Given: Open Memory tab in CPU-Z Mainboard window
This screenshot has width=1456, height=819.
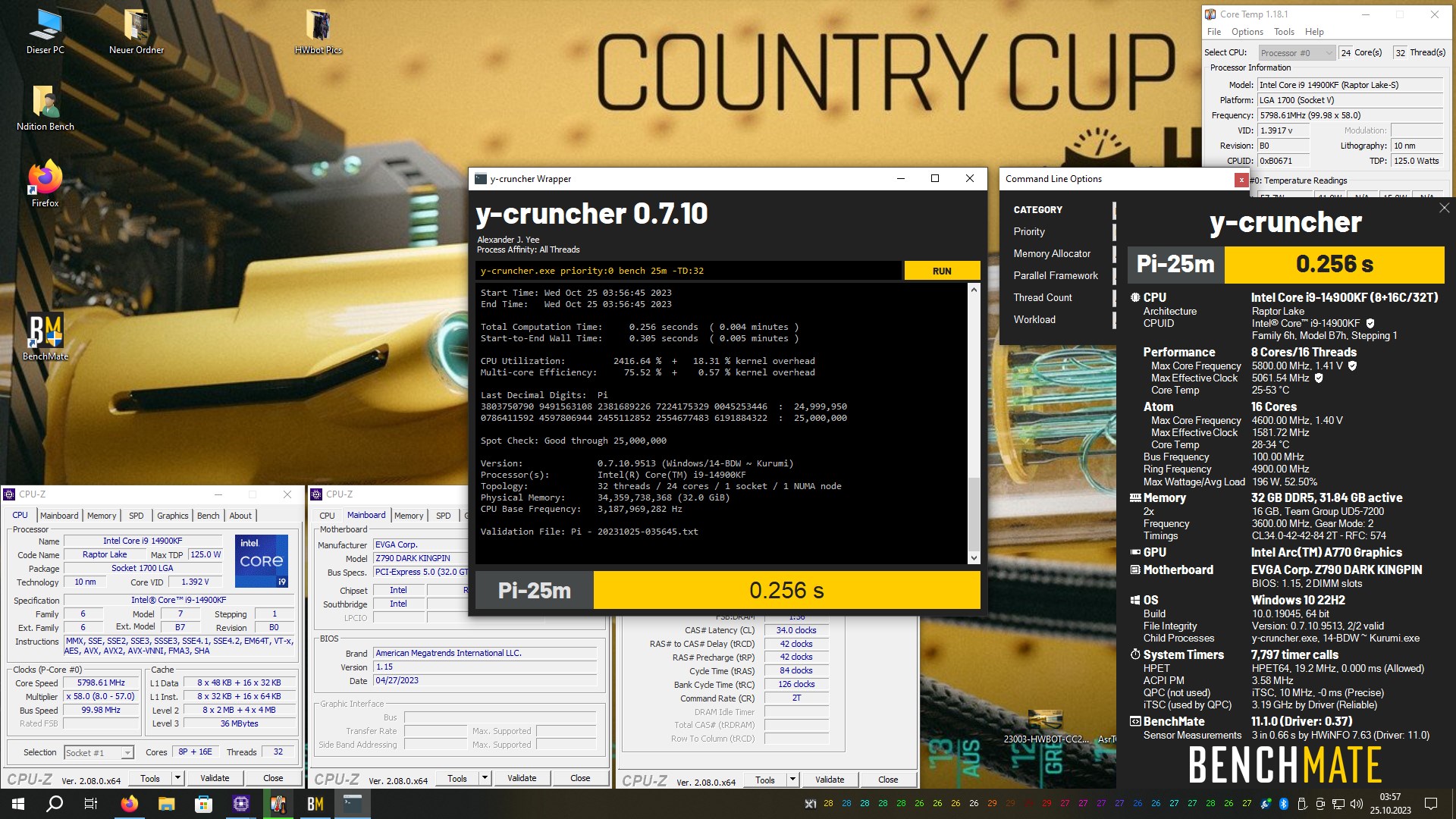Looking at the screenshot, I should (x=409, y=516).
